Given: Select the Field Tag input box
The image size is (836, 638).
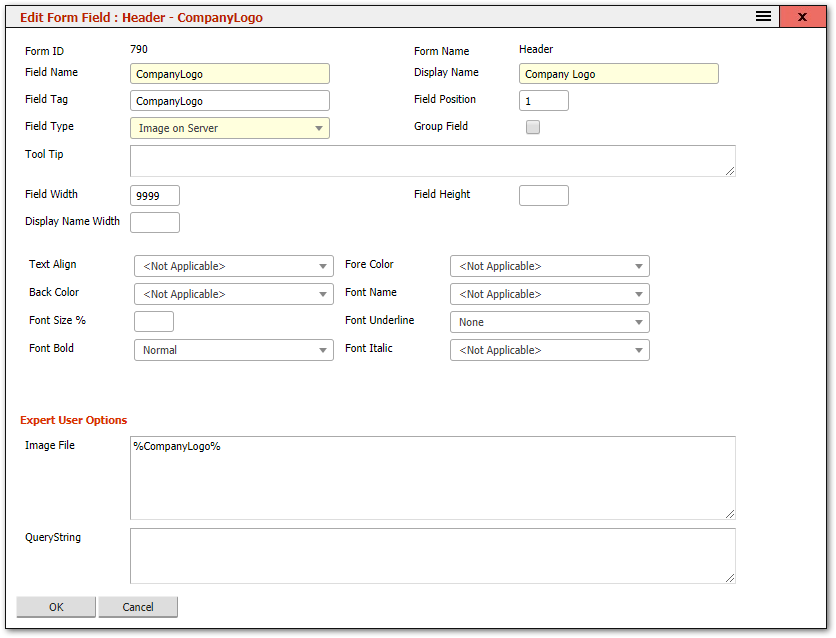Looking at the screenshot, I should [x=229, y=100].
